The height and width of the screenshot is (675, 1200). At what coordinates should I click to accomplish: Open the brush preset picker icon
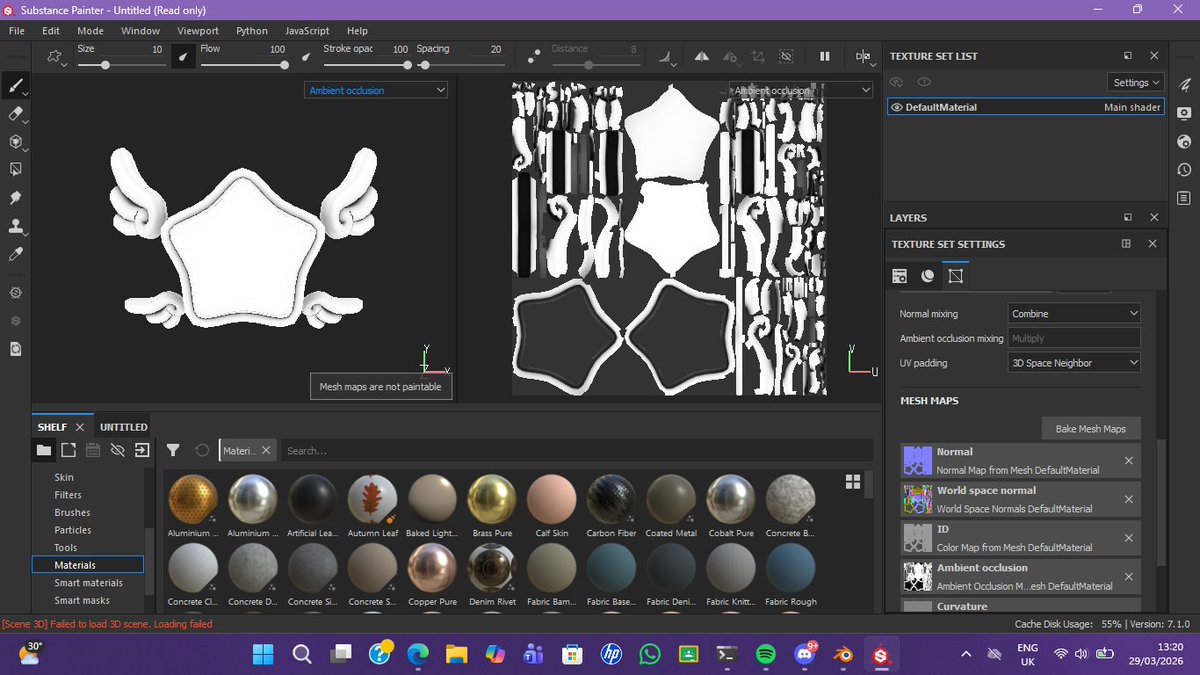[x=55, y=57]
